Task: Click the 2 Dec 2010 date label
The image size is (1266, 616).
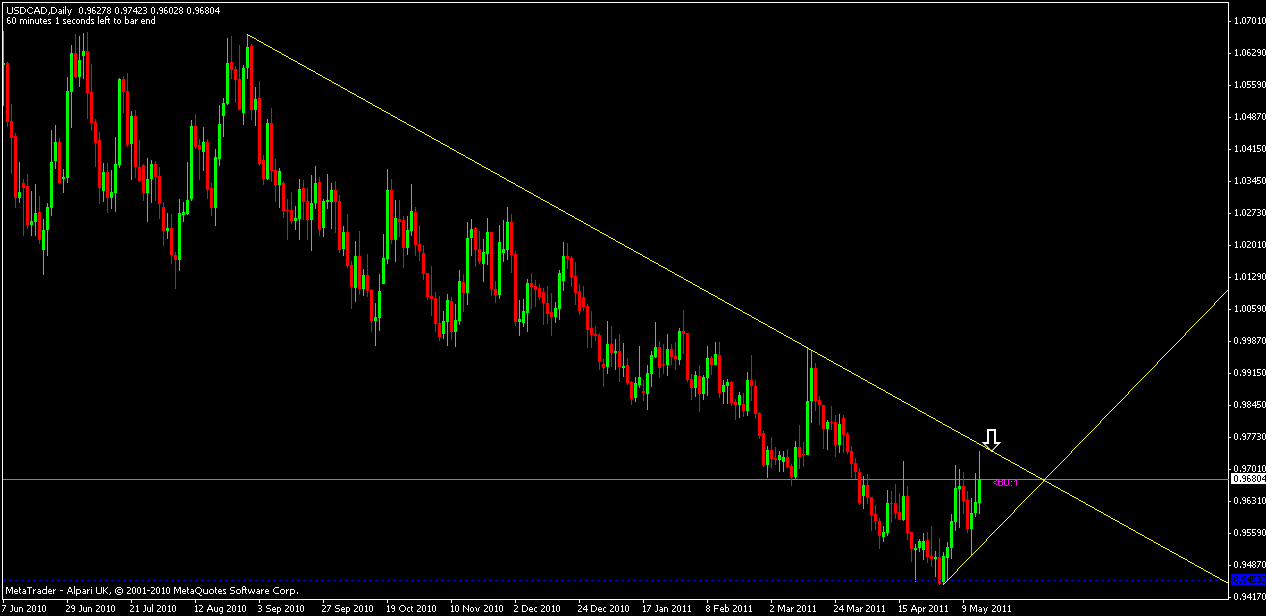Action: 536,608
